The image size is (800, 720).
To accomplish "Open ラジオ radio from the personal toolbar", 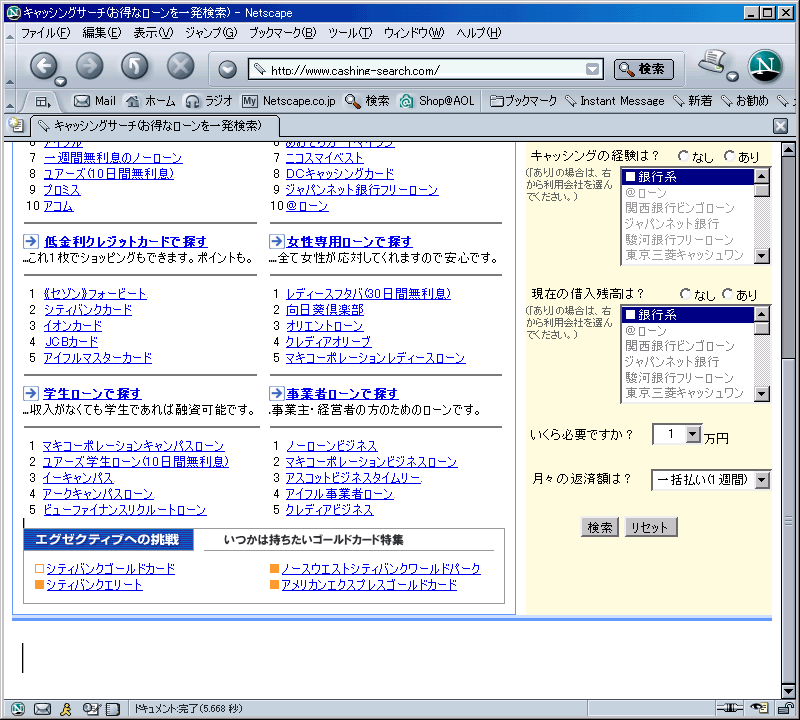I will coord(209,101).
